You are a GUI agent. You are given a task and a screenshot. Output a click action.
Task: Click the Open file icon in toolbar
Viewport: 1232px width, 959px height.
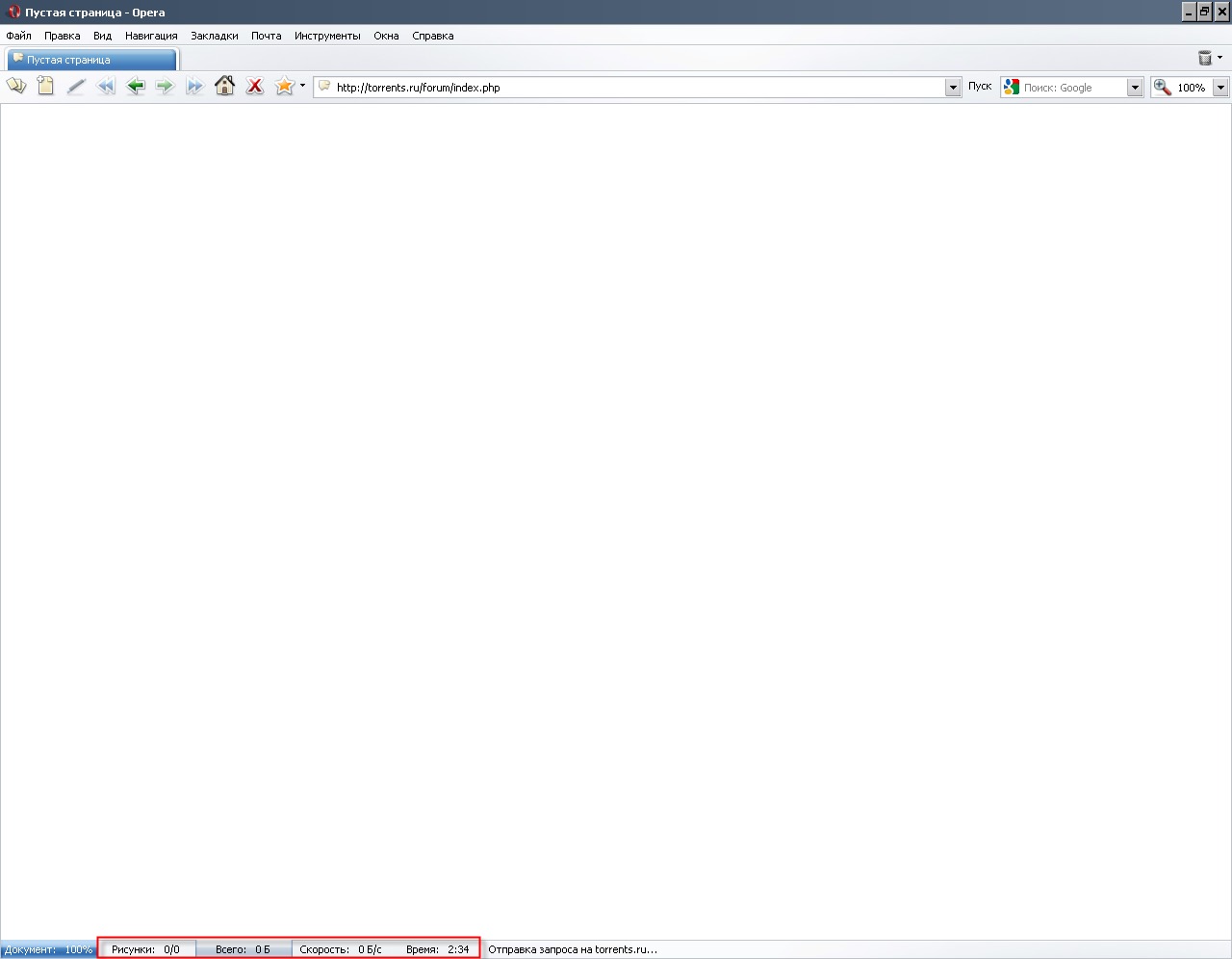click(x=16, y=87)
